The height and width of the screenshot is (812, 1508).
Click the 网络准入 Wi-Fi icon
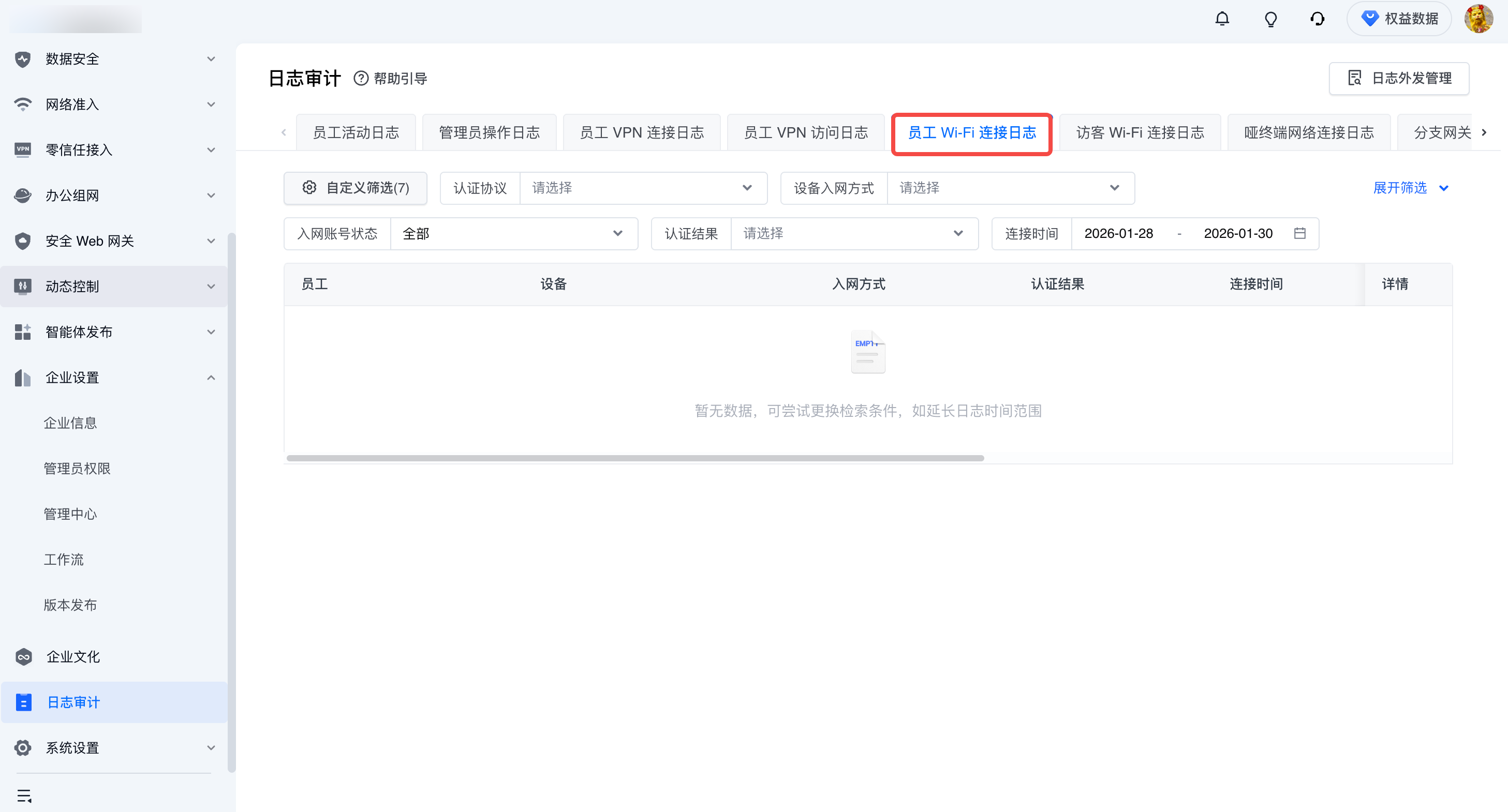[x=23, y=104]
